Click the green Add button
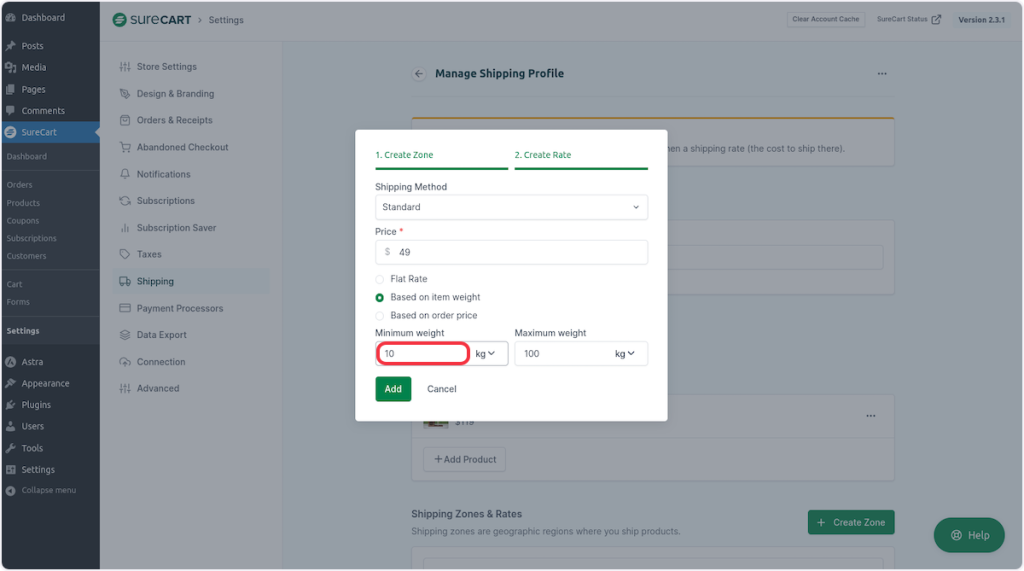 tap(393, 389)
